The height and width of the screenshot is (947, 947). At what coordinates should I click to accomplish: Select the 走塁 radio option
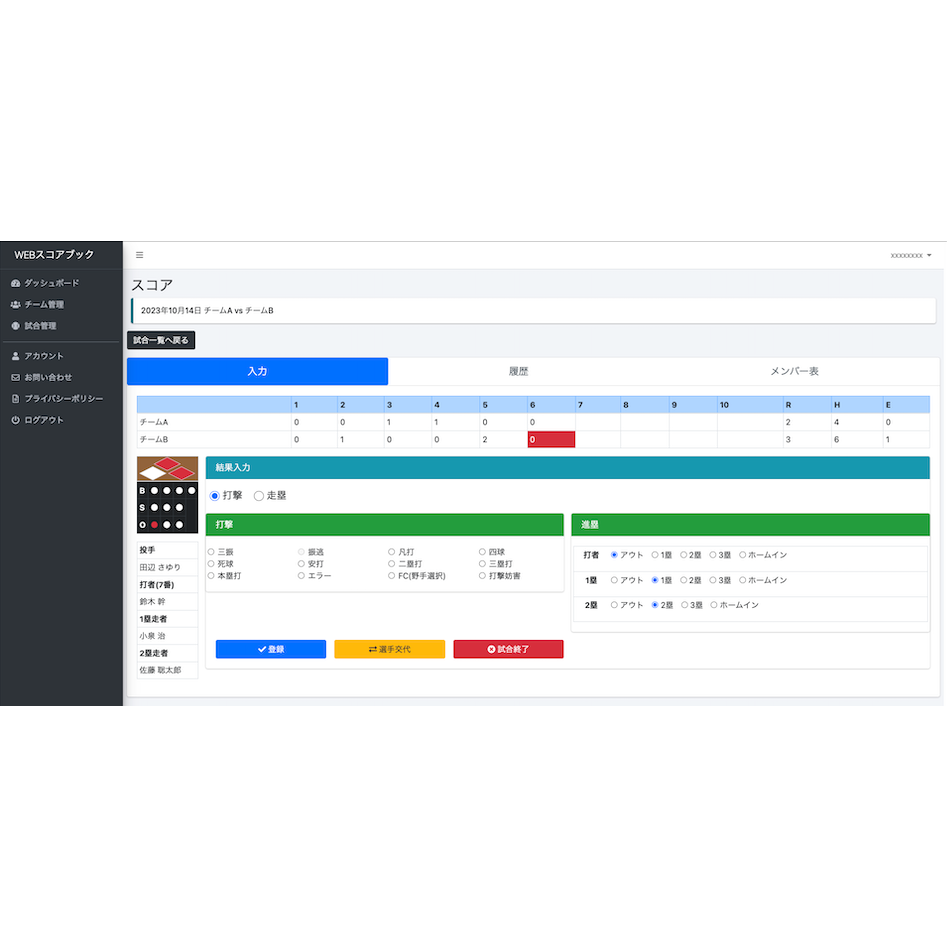259,495
